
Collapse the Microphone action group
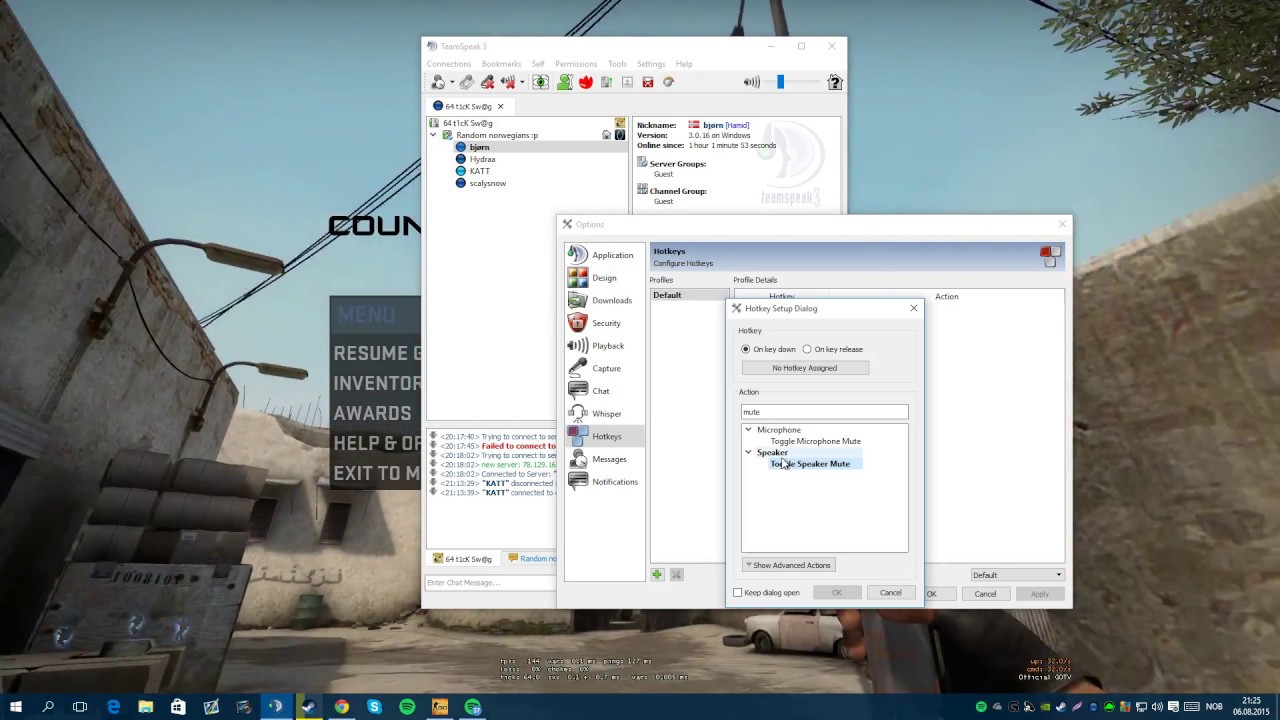coord(748,430)
